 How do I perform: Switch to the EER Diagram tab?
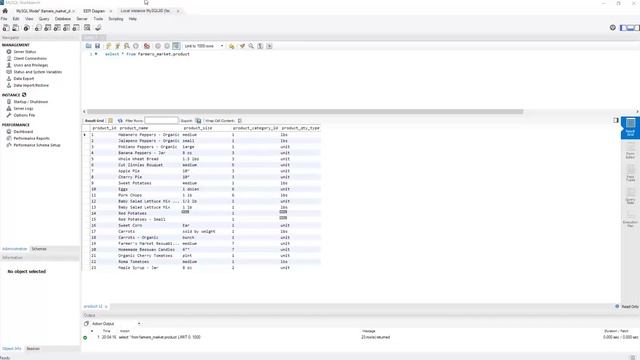click(94, 11)
